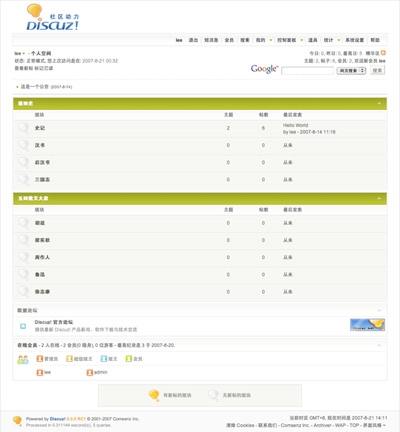The height and width of the screenshot is (432, 400).
Task: Collapse the online members section
Action: coord(379,345)
